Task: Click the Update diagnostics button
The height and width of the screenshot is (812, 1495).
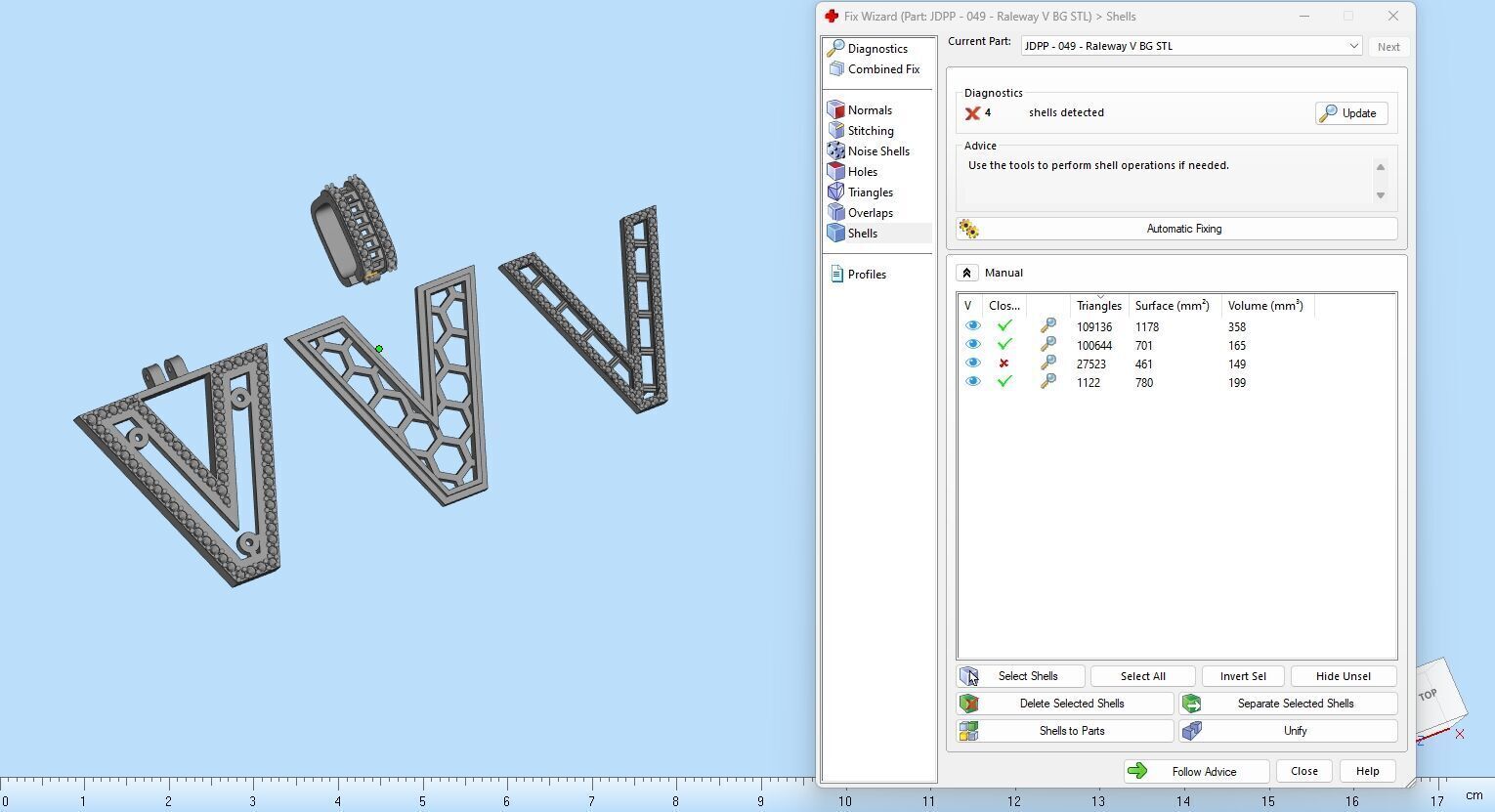Action: (x=1350, y=113)
